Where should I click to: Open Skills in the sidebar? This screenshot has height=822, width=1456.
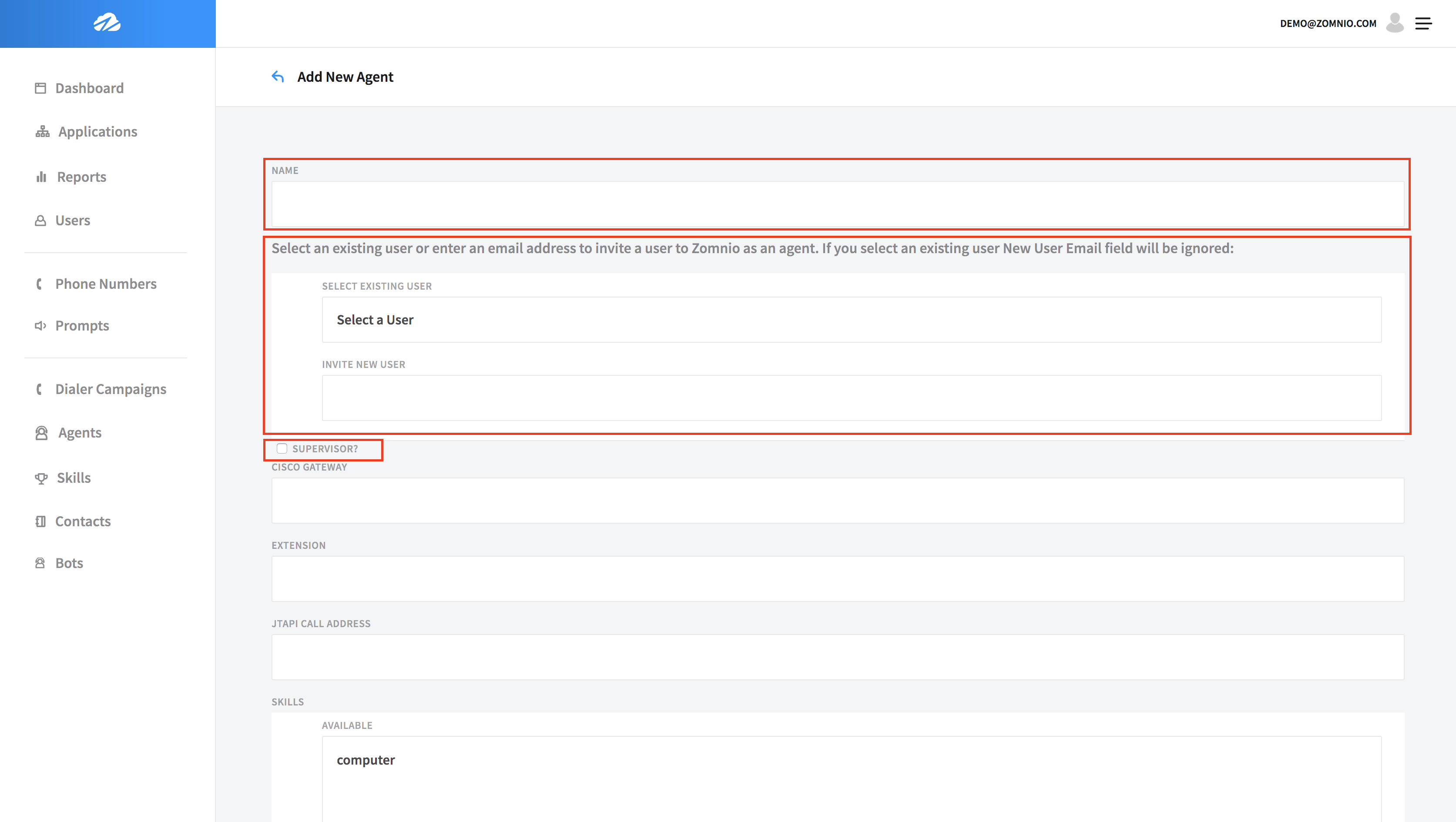74,478
